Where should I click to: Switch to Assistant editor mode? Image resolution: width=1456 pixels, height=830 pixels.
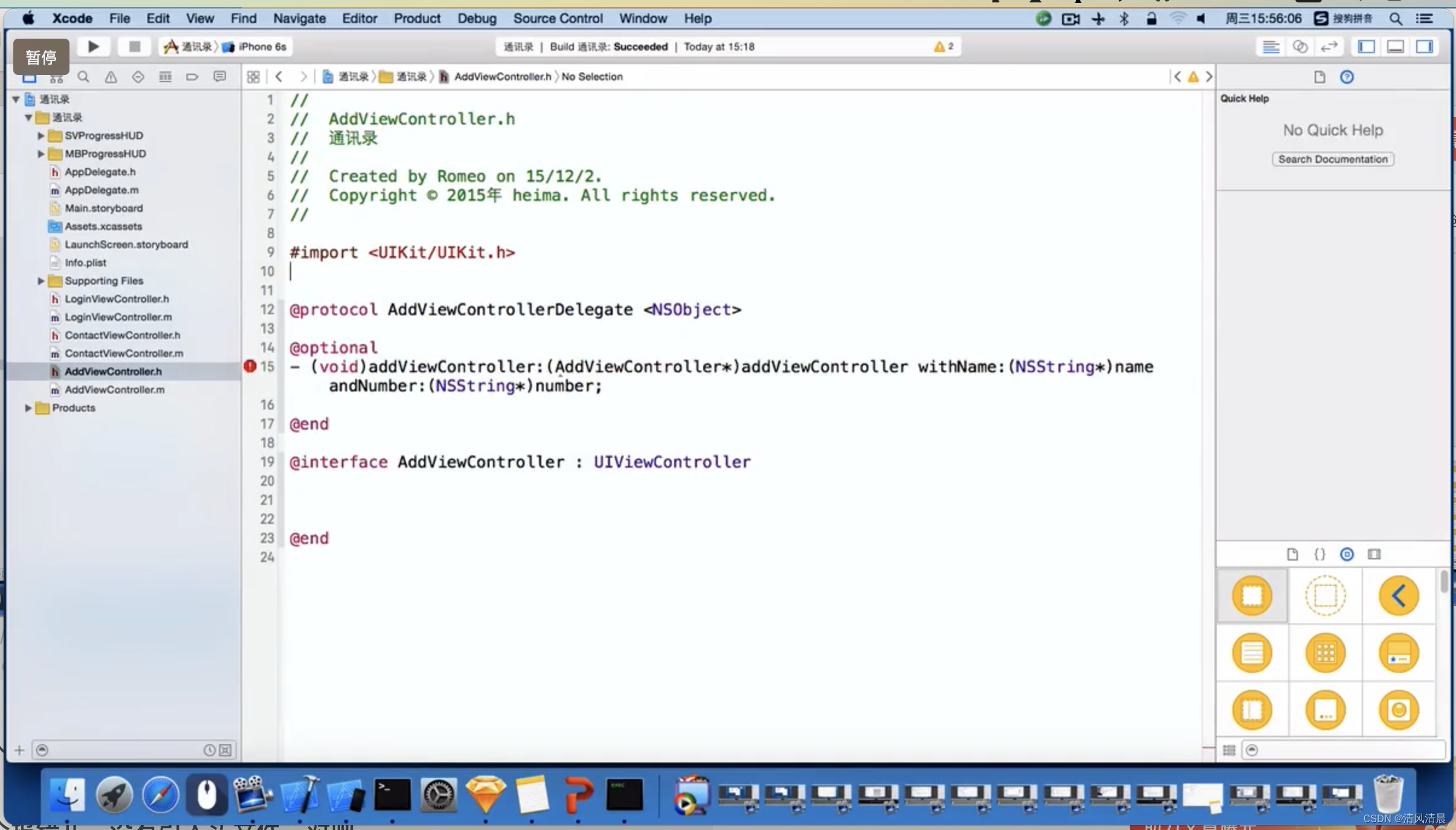tap(1300, 47)
